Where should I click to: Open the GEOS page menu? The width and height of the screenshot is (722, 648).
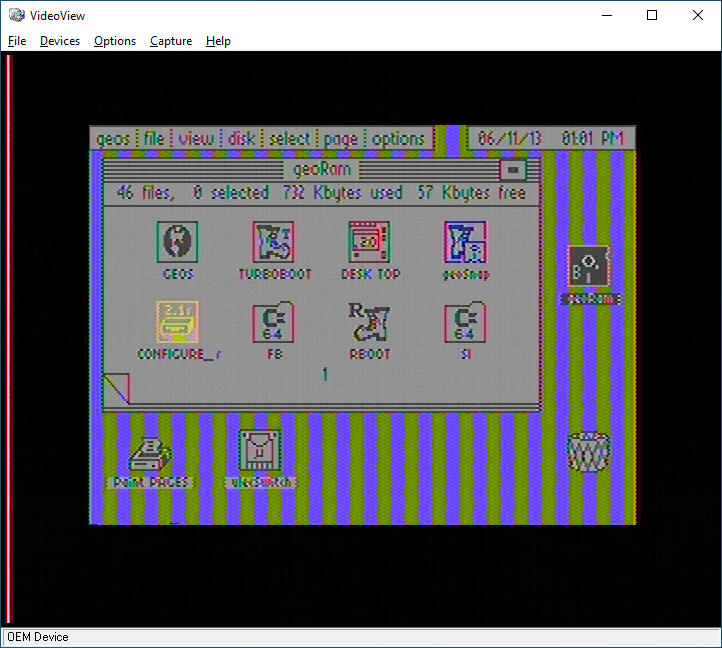tap(341, 140)
